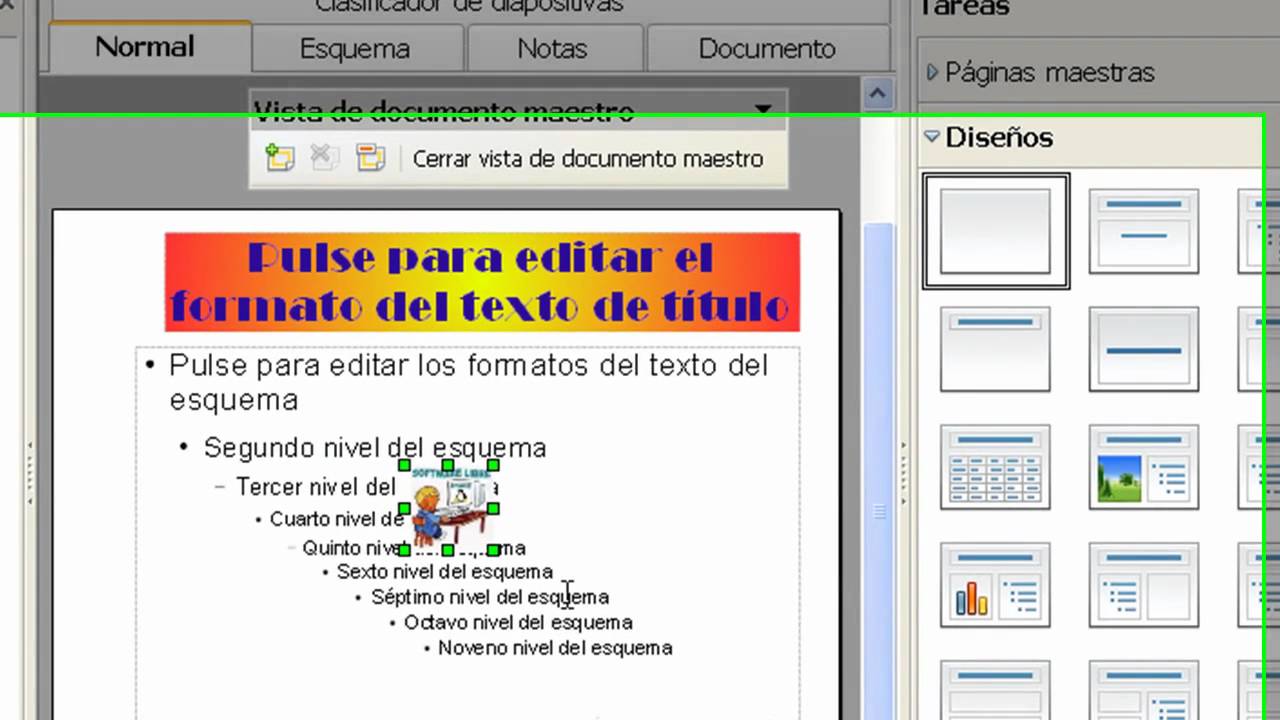The width and height of the screenshot is (1280, 720).
Task: Click 'Séptimo nivel del esquema' line
Action: (x=490, y=597)
